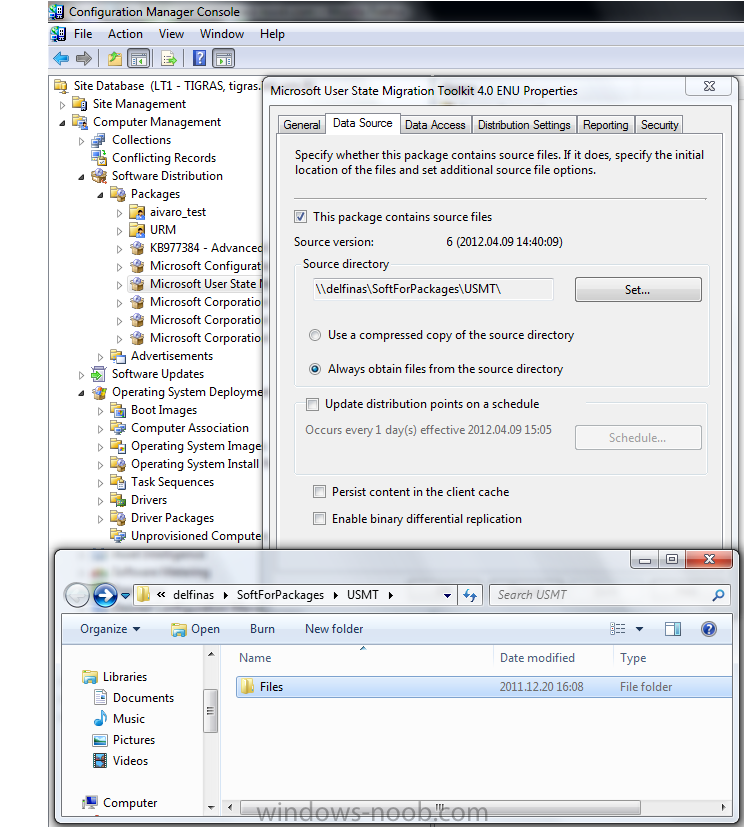Click Burn in Explorer toolbar

pyautogui.click(x=262, y=629)
